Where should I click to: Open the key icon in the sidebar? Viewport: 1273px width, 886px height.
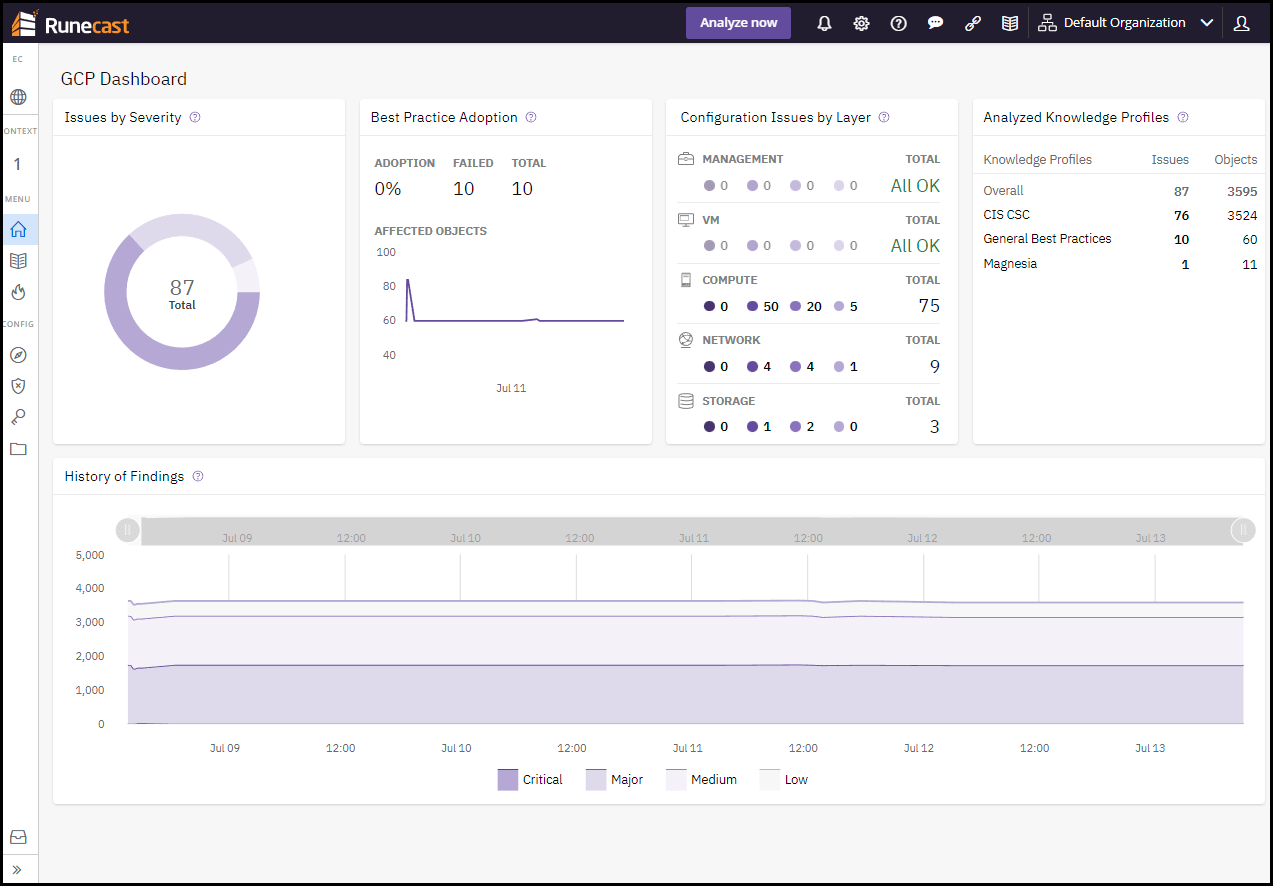coord(18,417)
